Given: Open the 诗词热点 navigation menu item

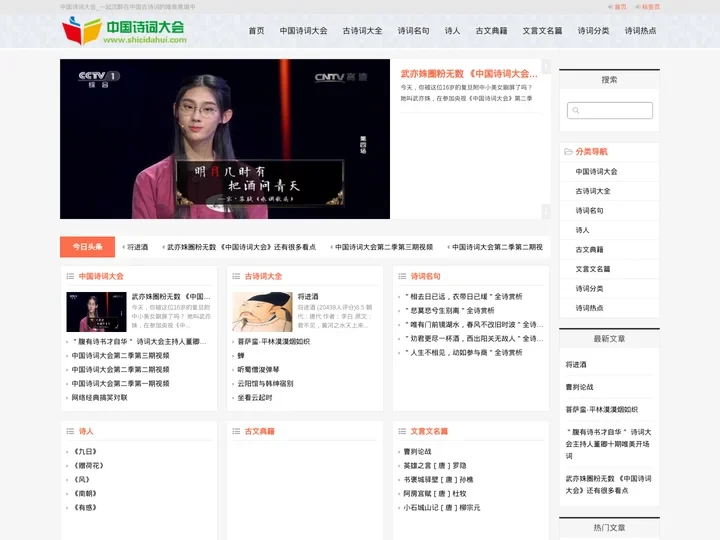Looking at the screenshot, I should [640, 31].
